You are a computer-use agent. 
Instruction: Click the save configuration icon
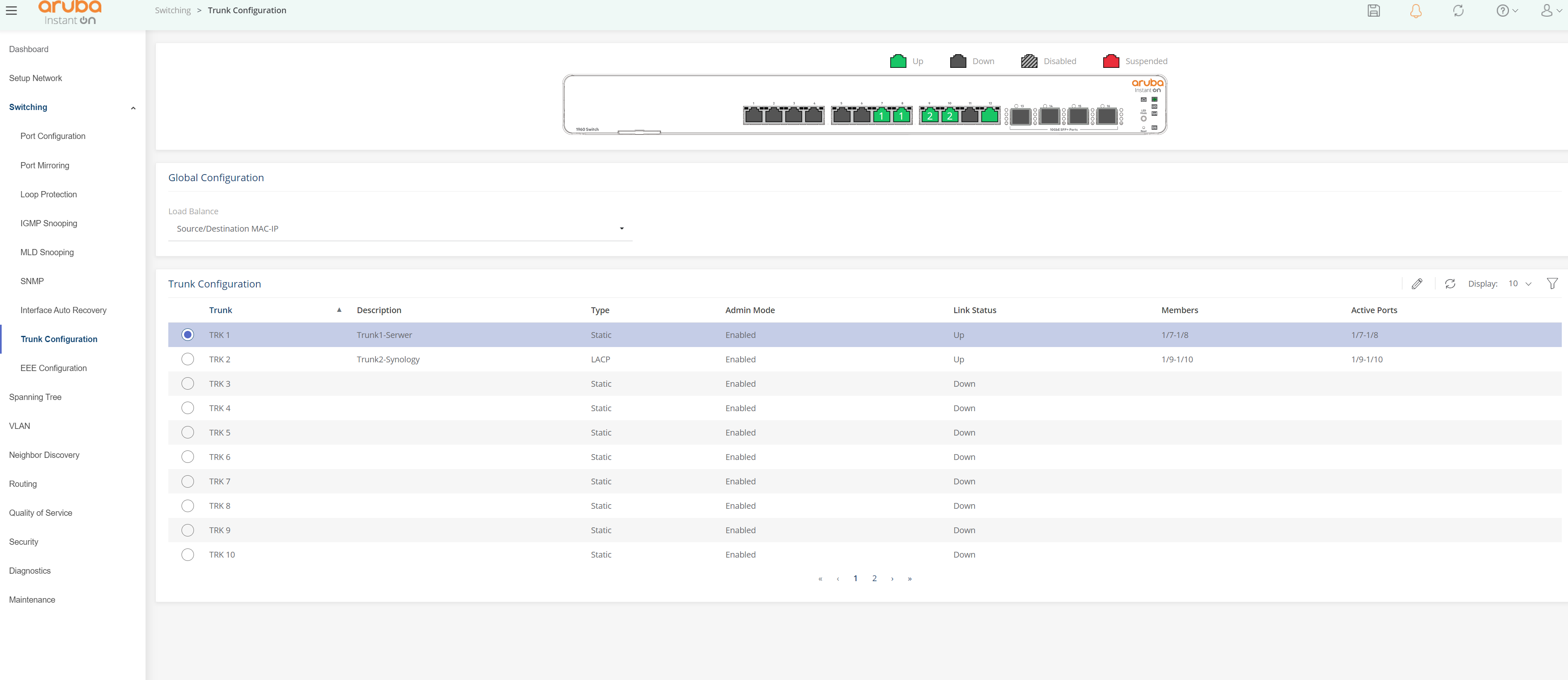tap(1374, 10)
